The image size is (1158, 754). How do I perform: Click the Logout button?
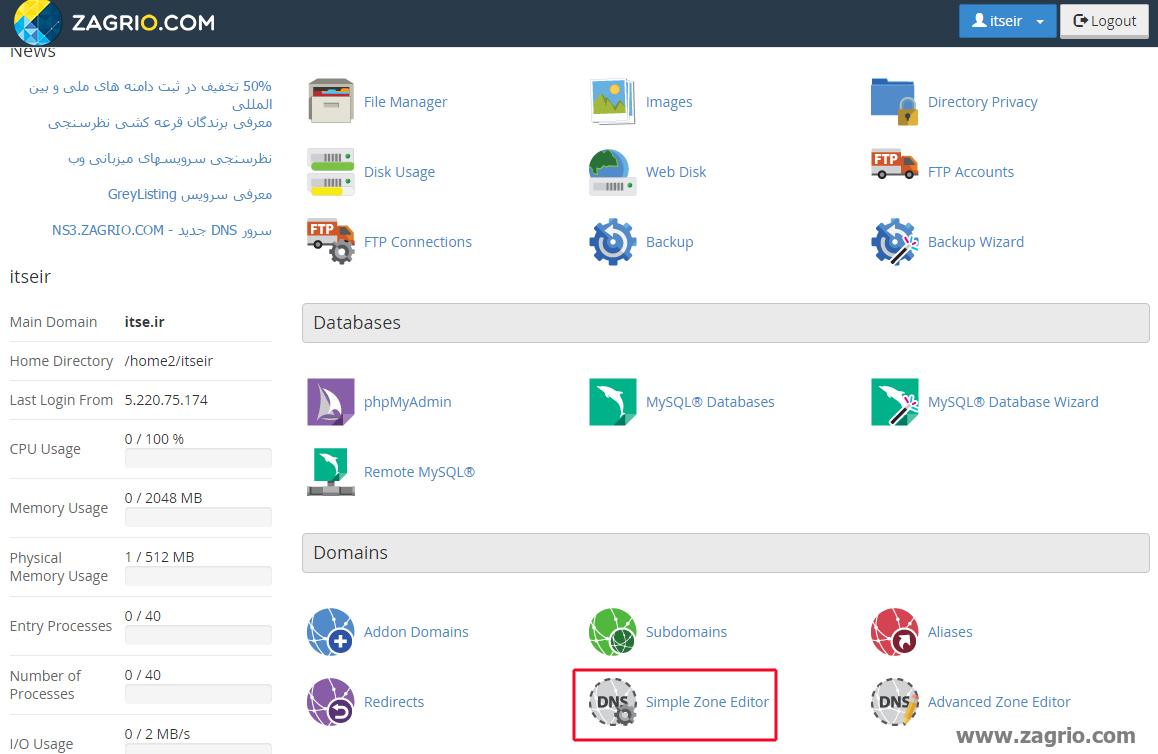point(1104,21)
